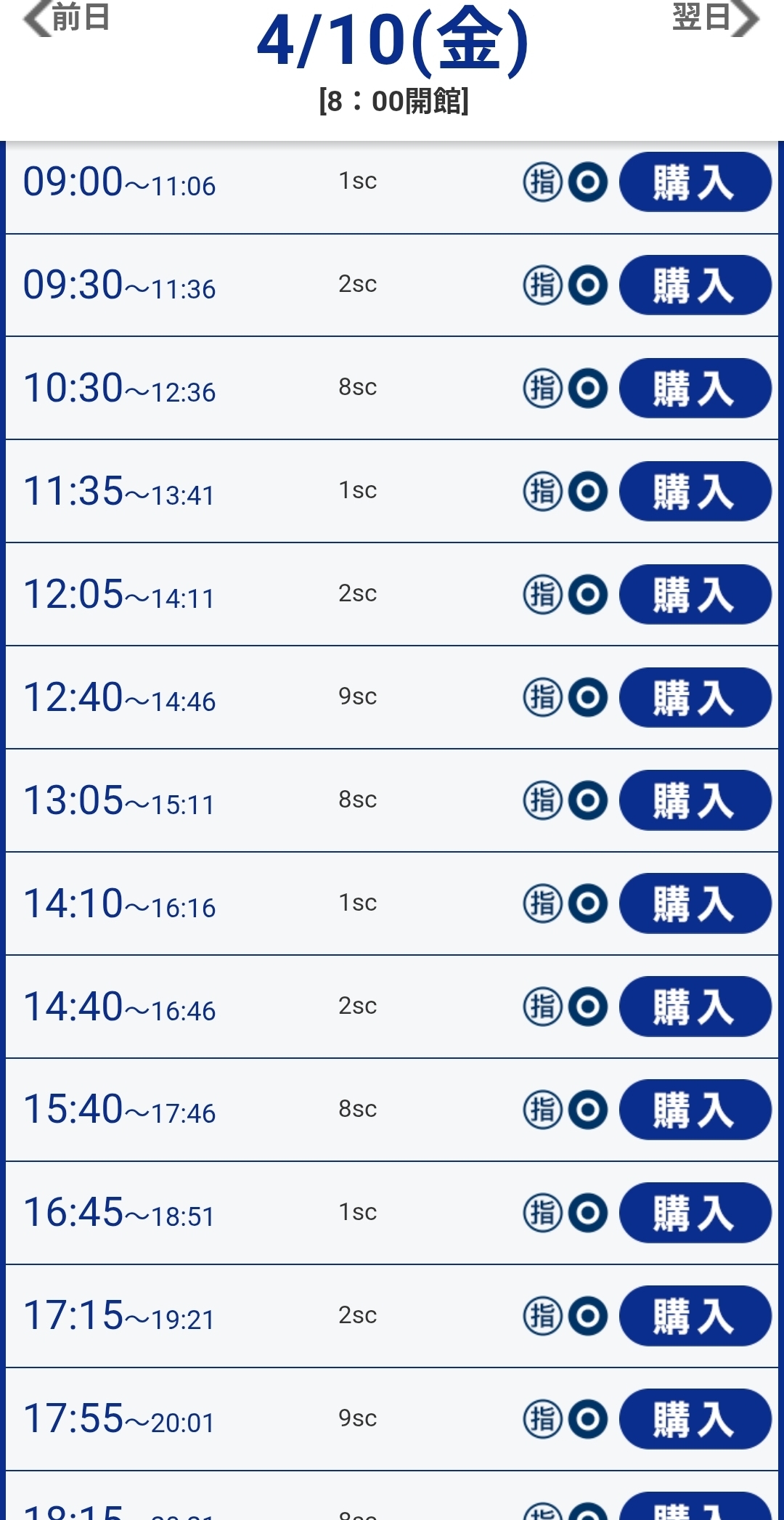Click reserved-seat 指 icon for 15:40 showing

[542, 1110]
